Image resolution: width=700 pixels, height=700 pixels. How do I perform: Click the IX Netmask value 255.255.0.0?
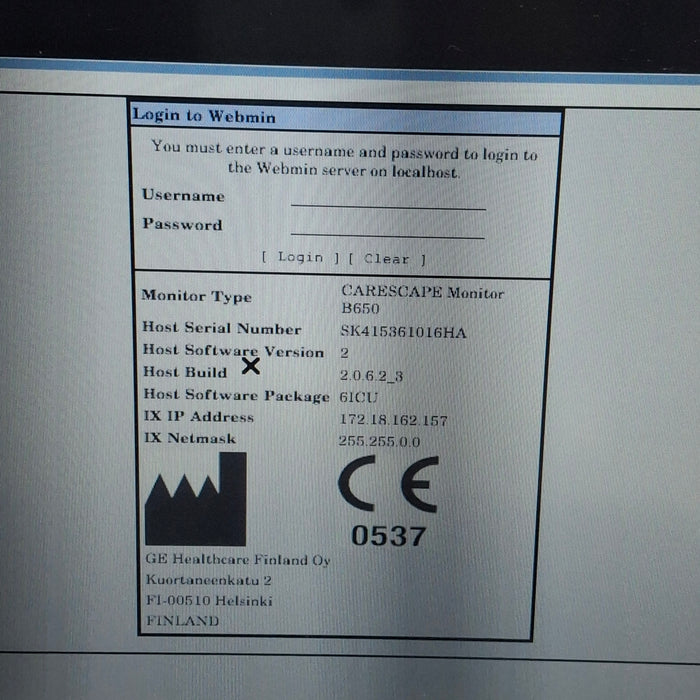pyautogui.click(x=379, y=441)
